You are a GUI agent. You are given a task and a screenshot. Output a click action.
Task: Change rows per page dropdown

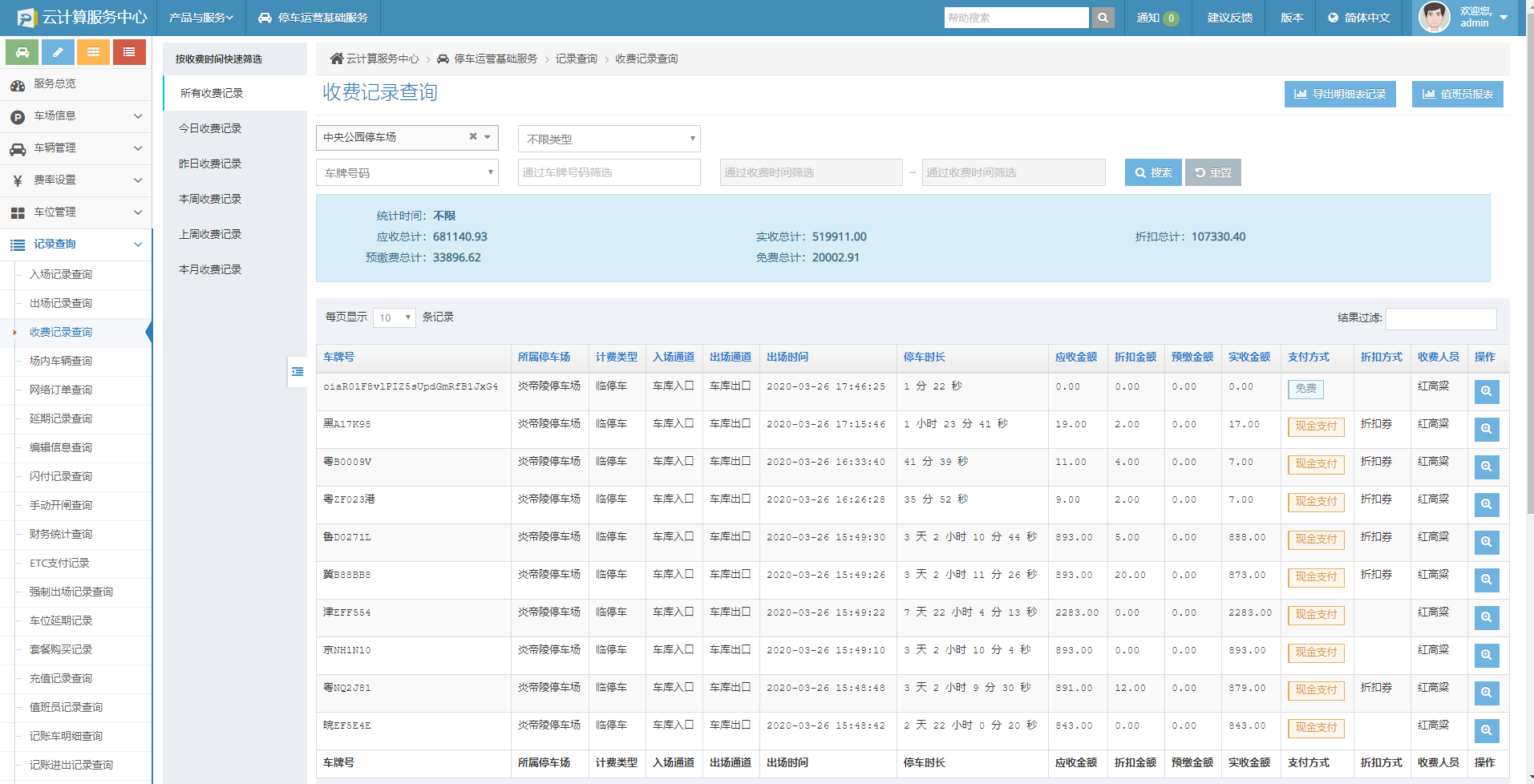tap(395, 317)
